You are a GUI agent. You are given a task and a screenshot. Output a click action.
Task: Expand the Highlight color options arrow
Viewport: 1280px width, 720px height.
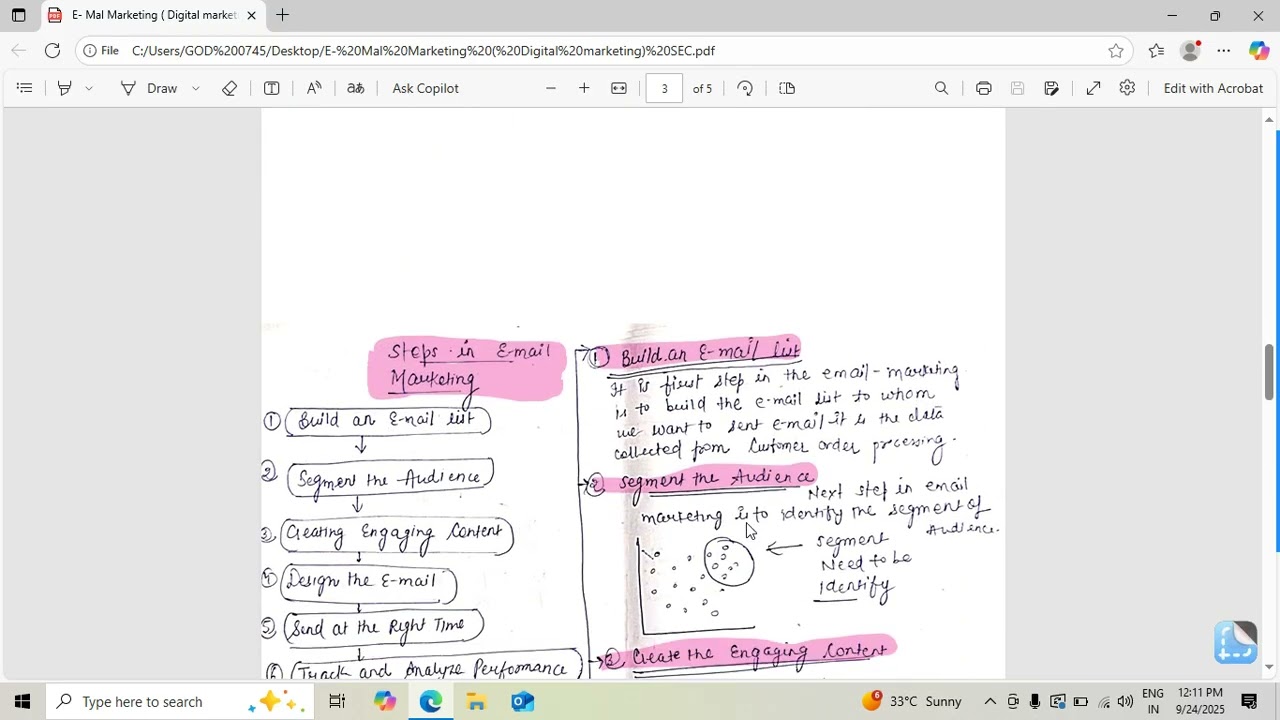pos(89,88)
